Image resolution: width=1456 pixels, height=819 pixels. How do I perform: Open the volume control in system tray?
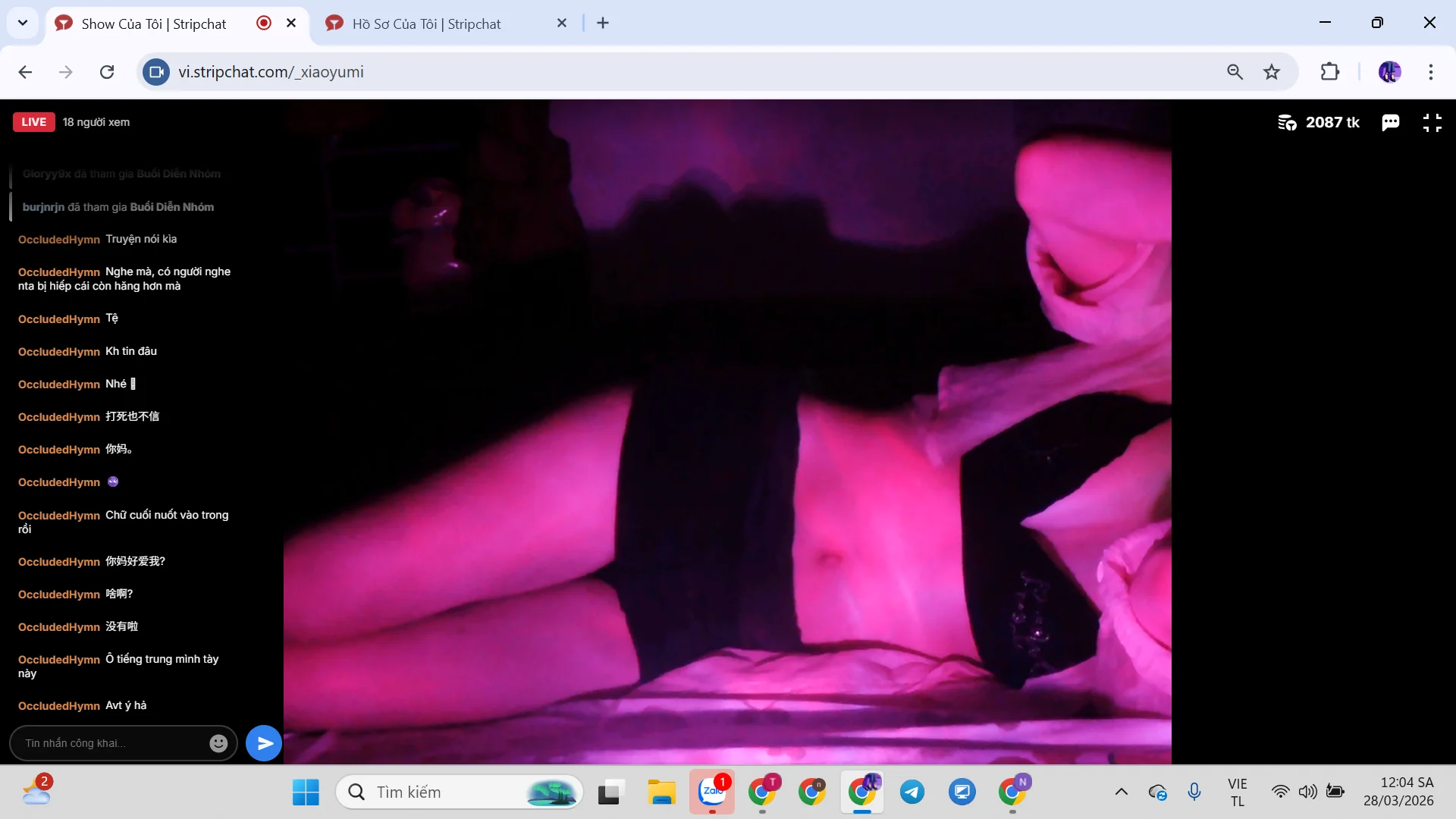[1307, 792]
